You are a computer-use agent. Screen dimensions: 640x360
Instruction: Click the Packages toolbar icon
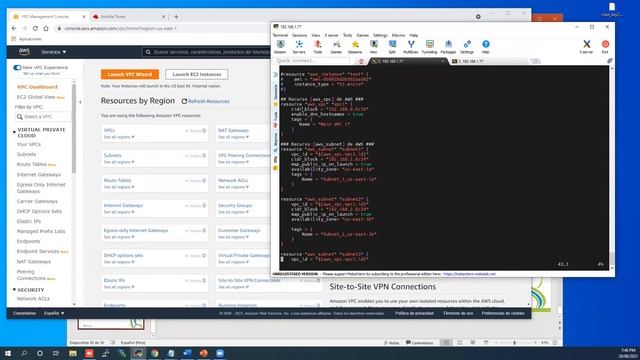pyautogui.click(x=448, y=47)
